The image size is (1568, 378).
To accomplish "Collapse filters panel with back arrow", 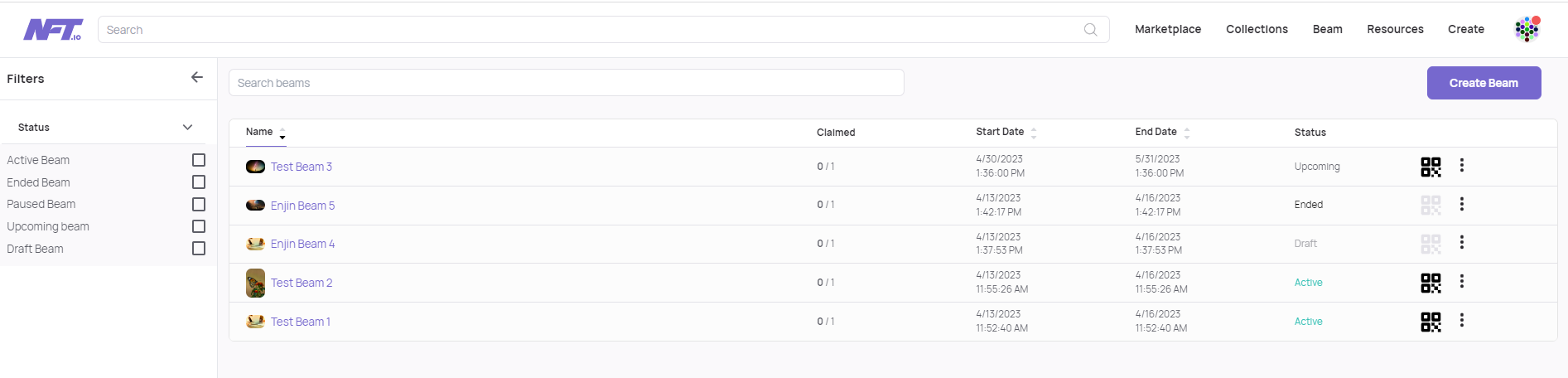I will tap(197, 77).
